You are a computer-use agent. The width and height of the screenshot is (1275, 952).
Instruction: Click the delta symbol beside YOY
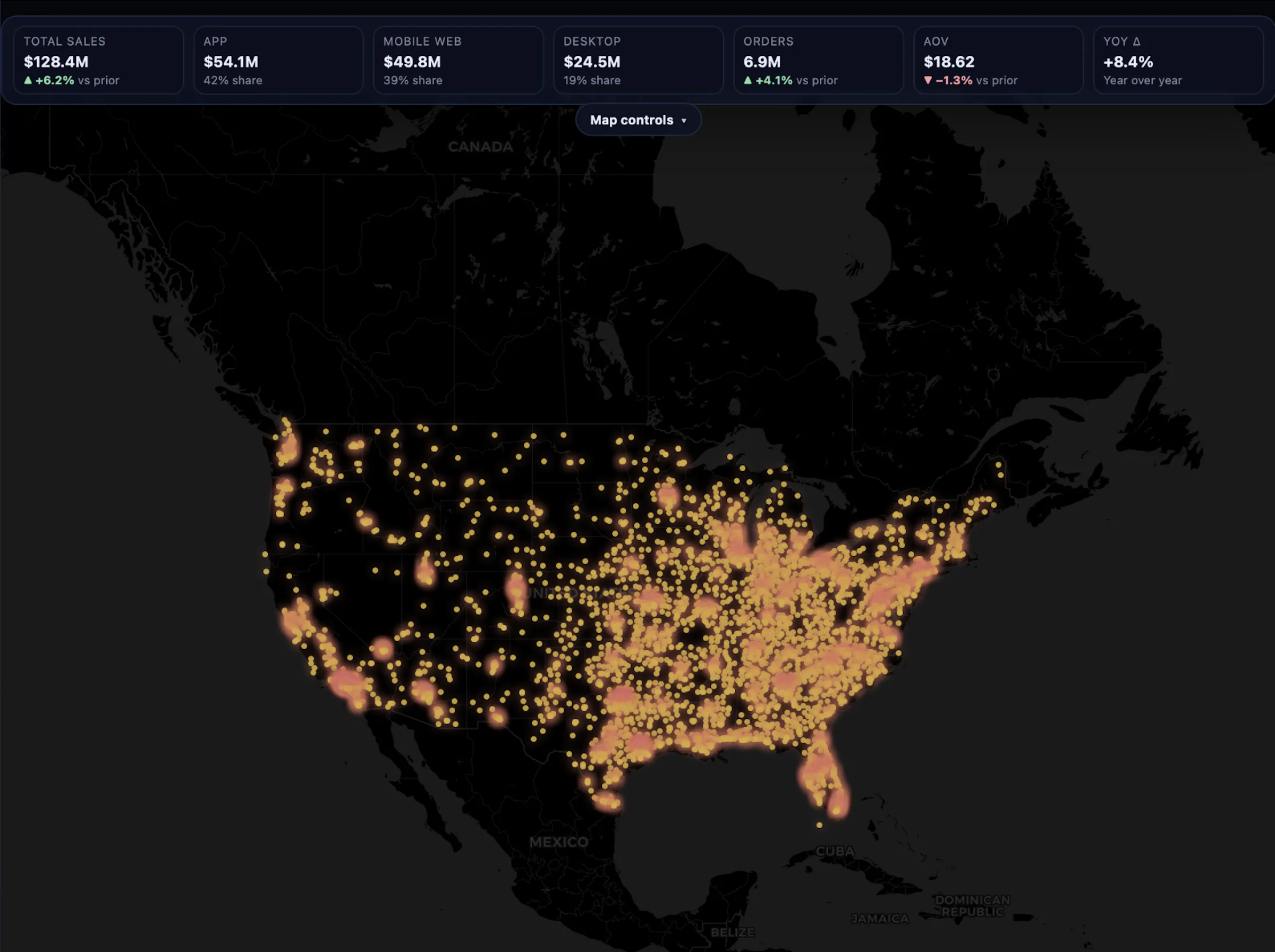click(x=1136, y=41)
